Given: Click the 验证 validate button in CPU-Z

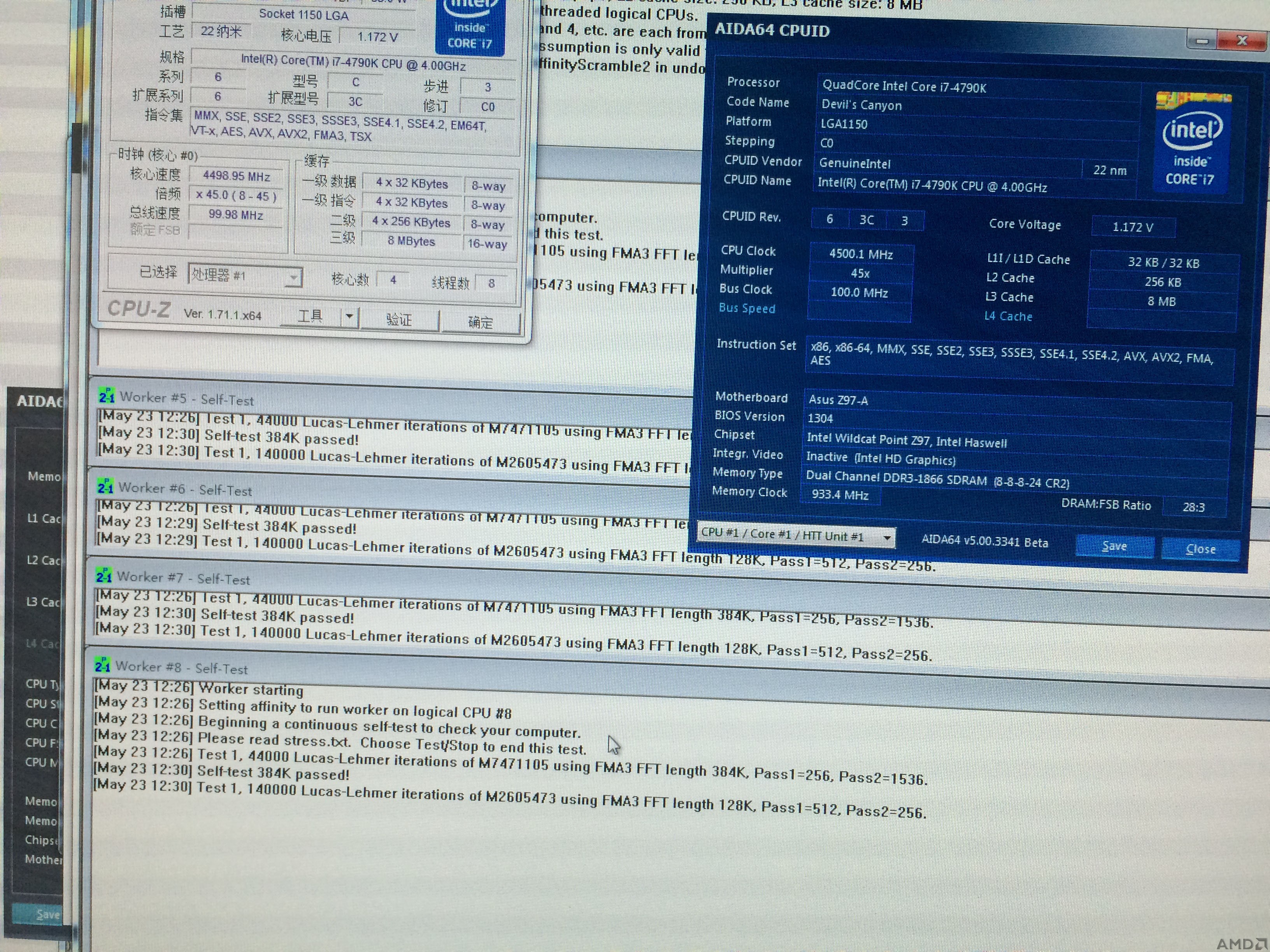Looking at the screenshot, I should tap(399, 320).
